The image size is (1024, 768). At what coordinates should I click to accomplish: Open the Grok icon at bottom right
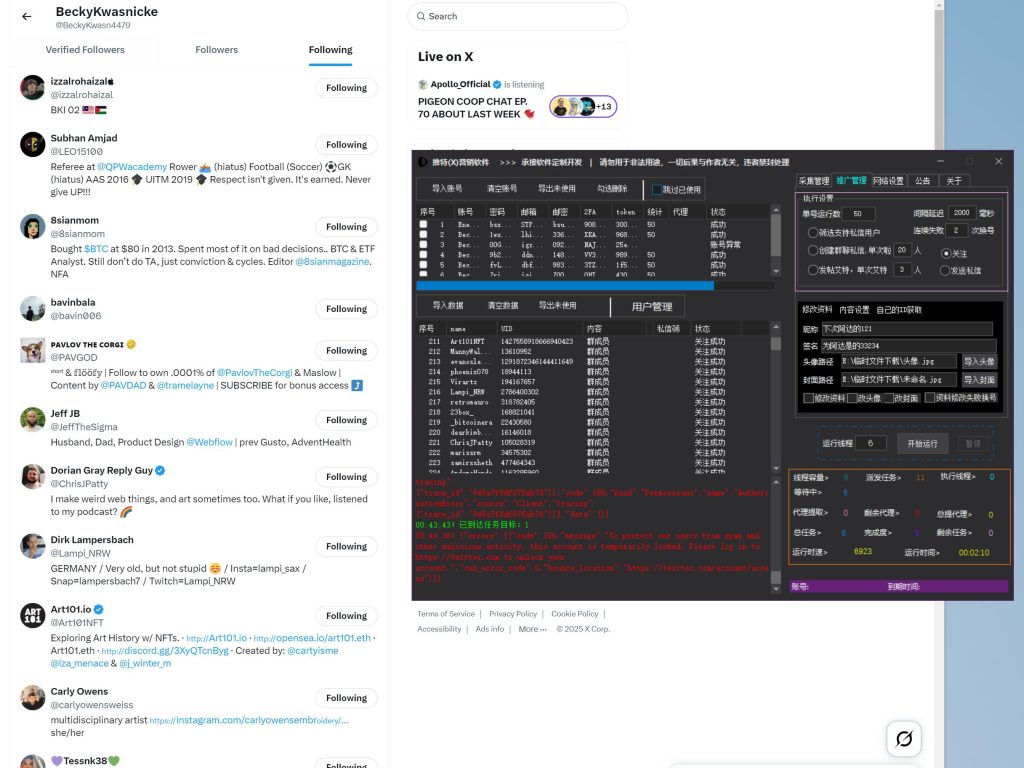904,739
